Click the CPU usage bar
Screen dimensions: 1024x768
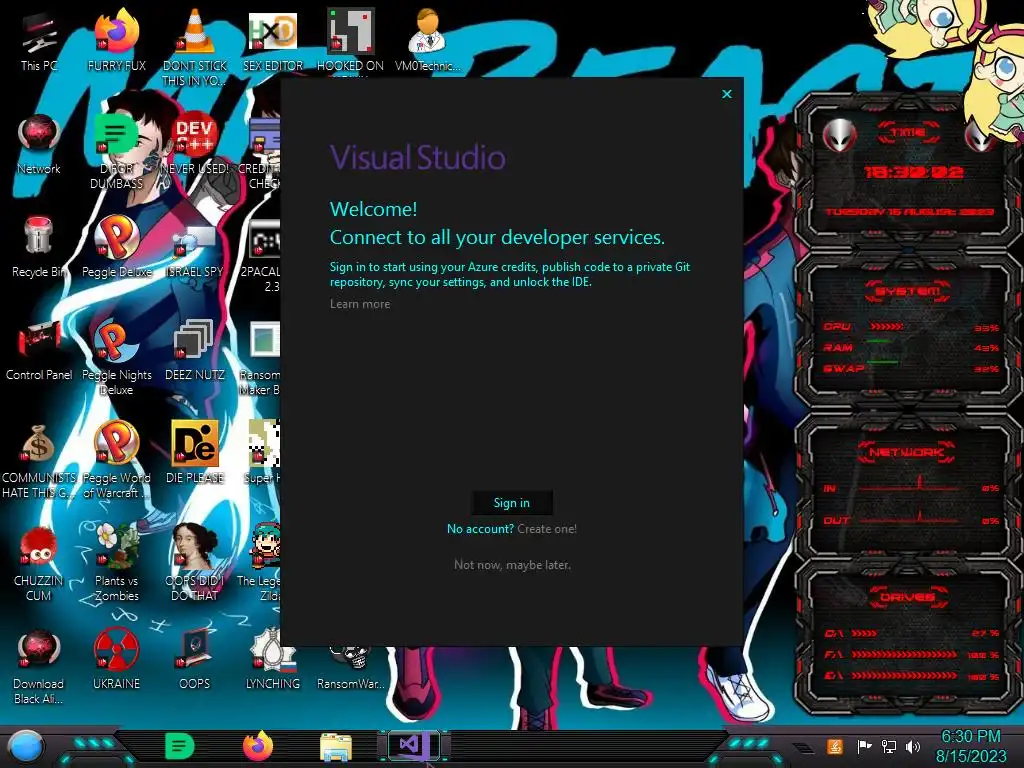886,327
